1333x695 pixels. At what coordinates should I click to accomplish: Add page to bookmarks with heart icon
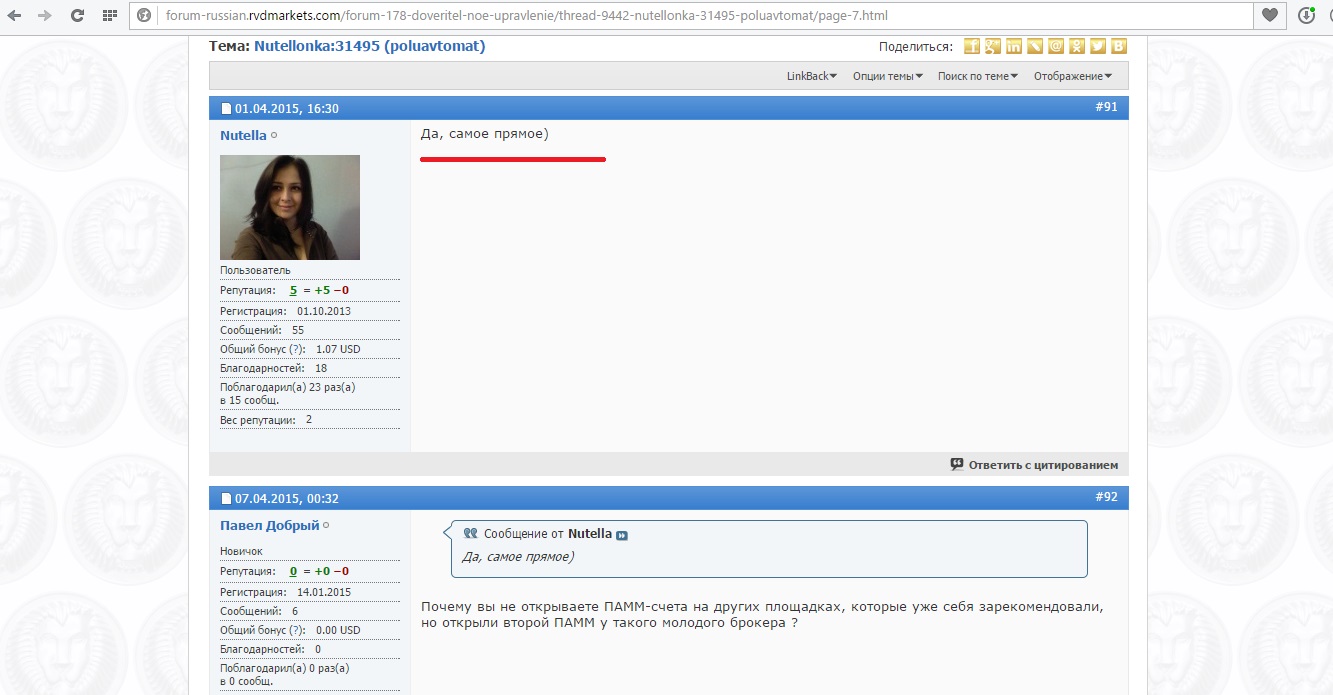coord(1269,16)
